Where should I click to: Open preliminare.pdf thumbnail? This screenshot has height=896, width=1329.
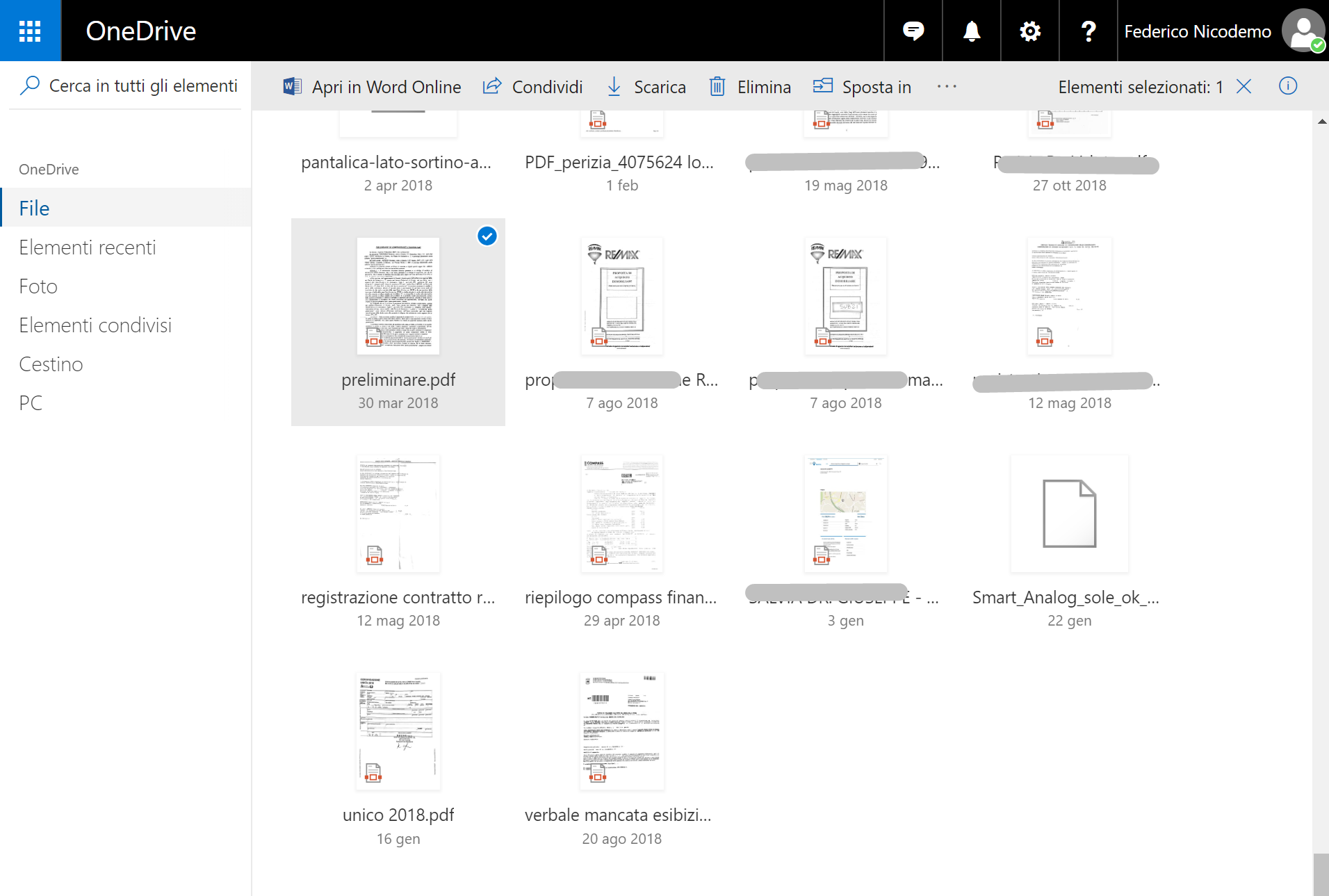click(398, 296)
